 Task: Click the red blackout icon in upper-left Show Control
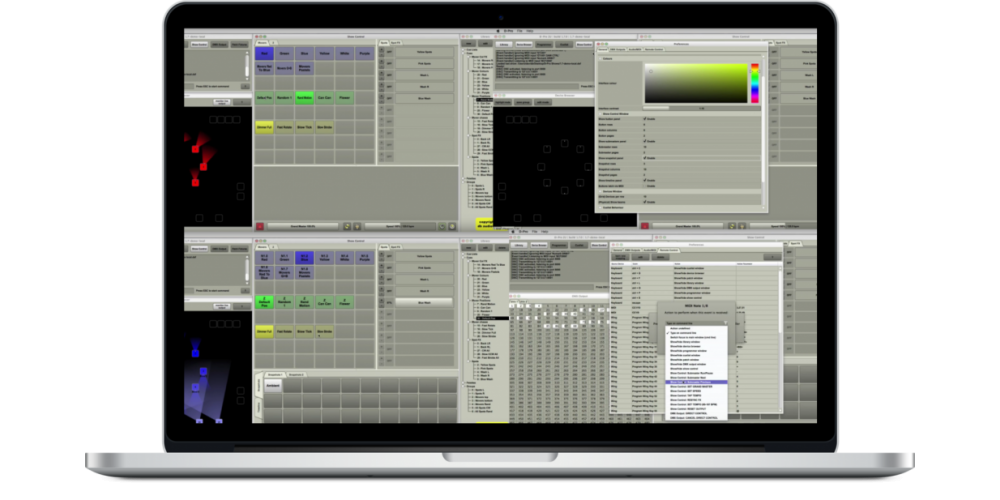coord(260,226)
